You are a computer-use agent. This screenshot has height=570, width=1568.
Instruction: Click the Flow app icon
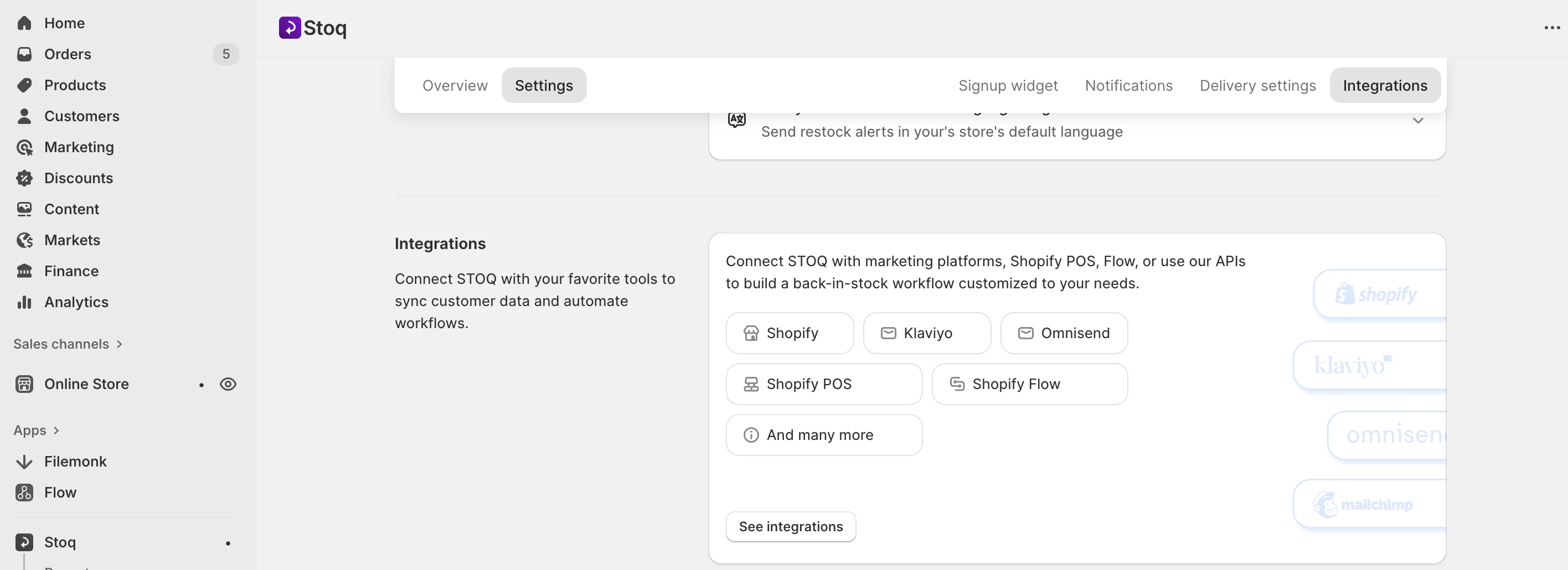(x=24, y=493)
